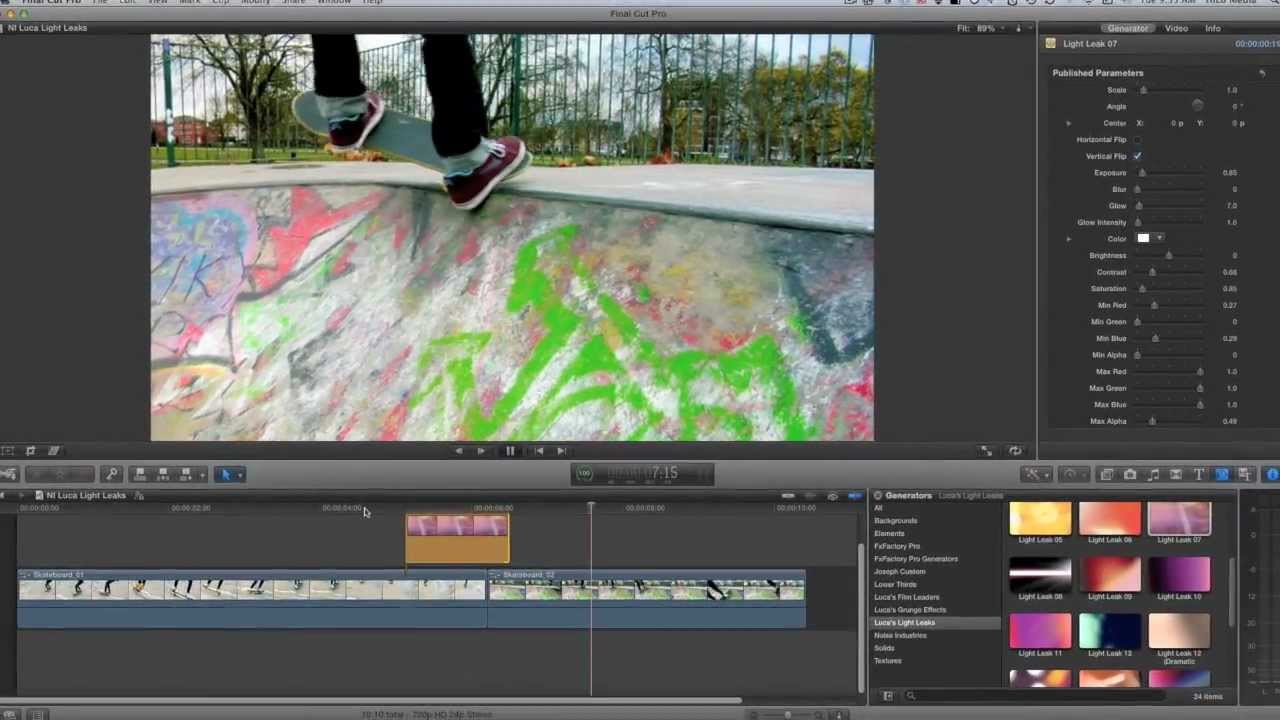Select the Skateboard_02 clip in timeline
The width and height of the screenshot is (1280, 720).
646,598
